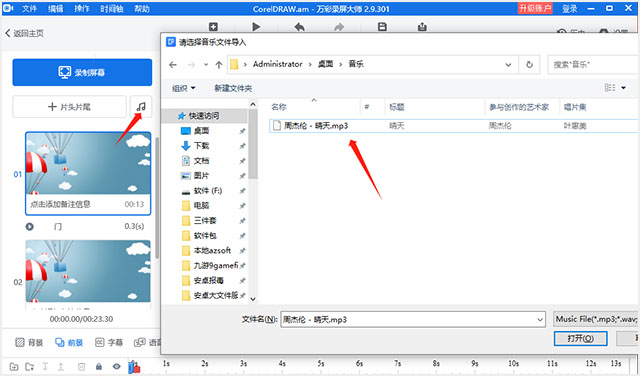Play scene 01 using its small play button
Screen dimensions: 640x376
coord(29,226)
